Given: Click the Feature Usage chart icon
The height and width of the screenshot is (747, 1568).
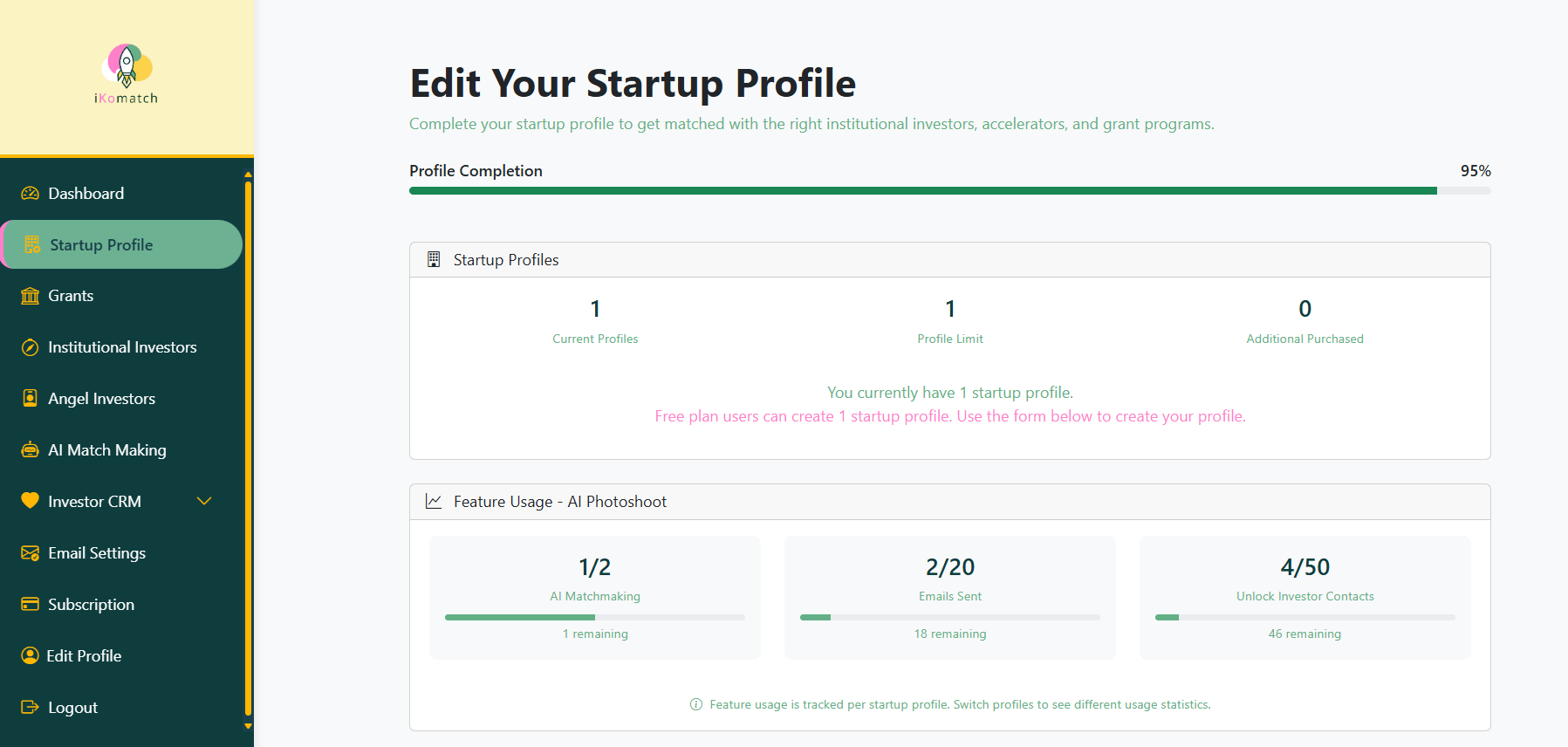Looking at the screenshot, I should (x=434, y=501).
